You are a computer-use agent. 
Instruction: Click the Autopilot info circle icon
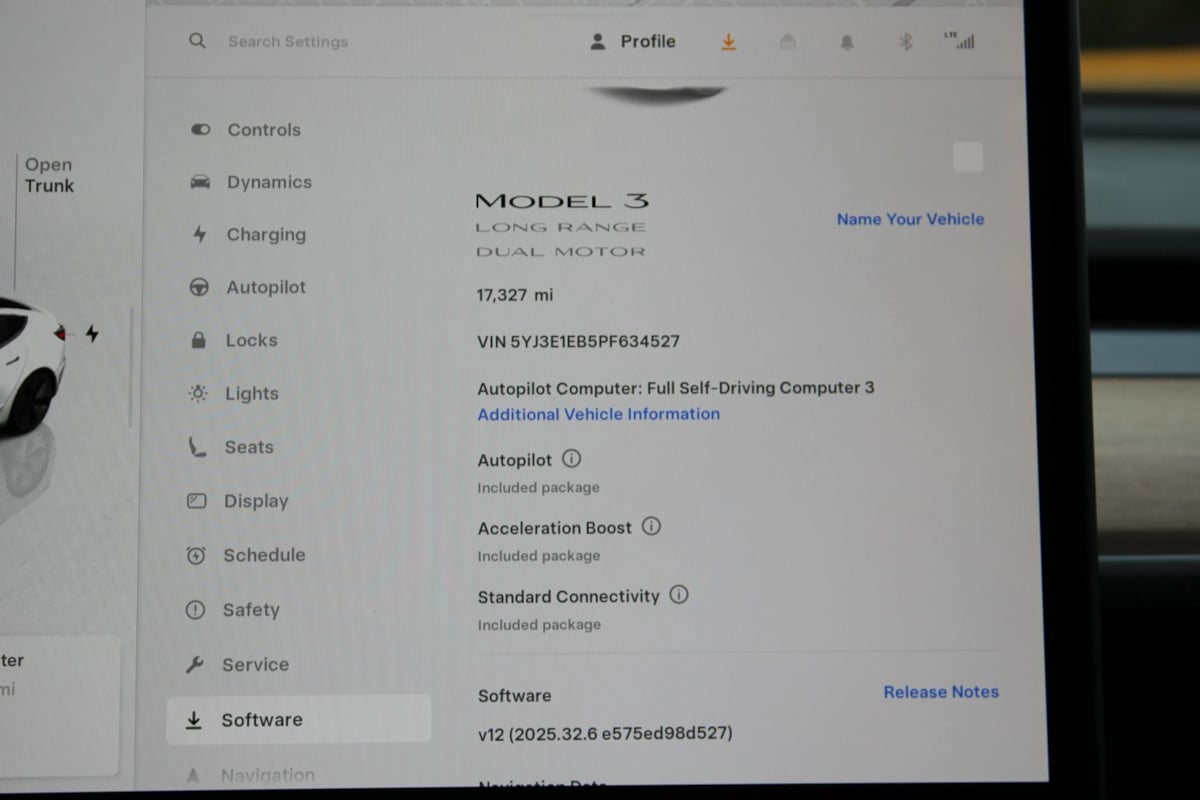(x=571, y=459)
